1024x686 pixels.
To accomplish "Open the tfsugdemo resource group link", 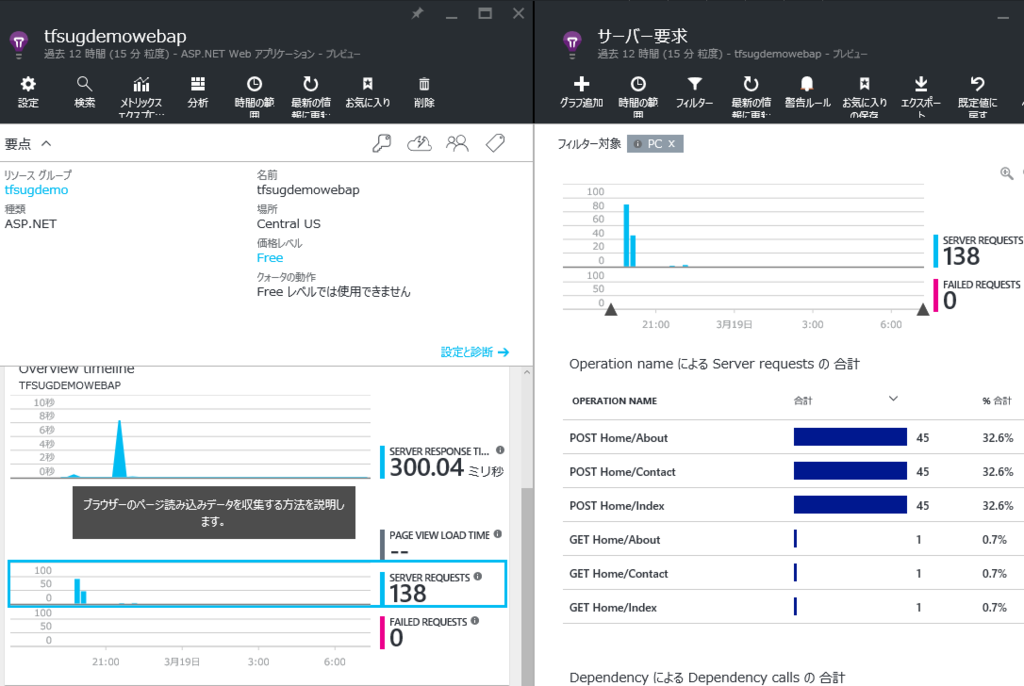I will tap(36, 189).
